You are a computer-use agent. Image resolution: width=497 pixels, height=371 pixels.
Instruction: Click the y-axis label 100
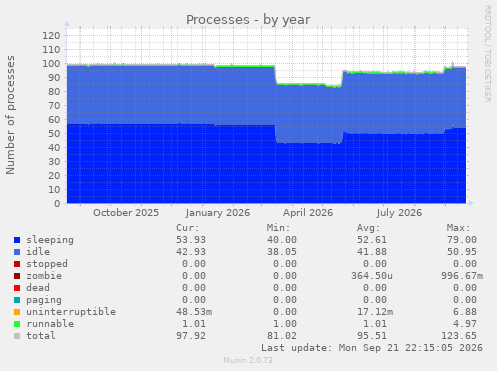click(x=51, y=64)
